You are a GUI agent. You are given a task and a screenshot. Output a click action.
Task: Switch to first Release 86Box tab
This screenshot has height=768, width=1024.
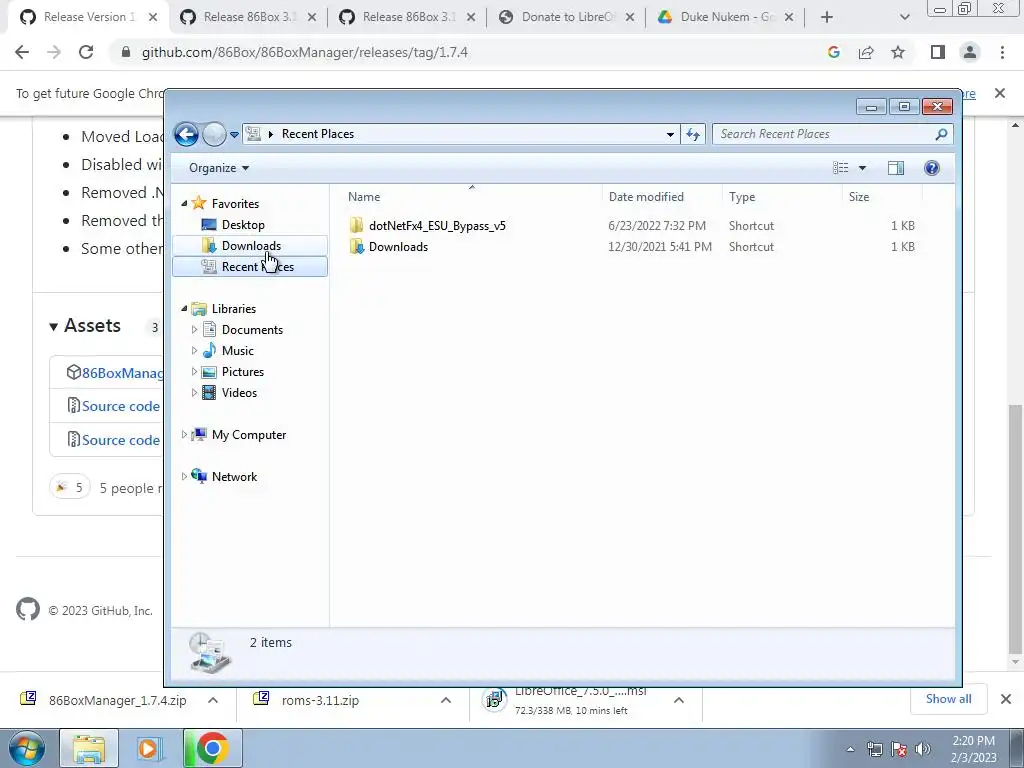[248, 18]
